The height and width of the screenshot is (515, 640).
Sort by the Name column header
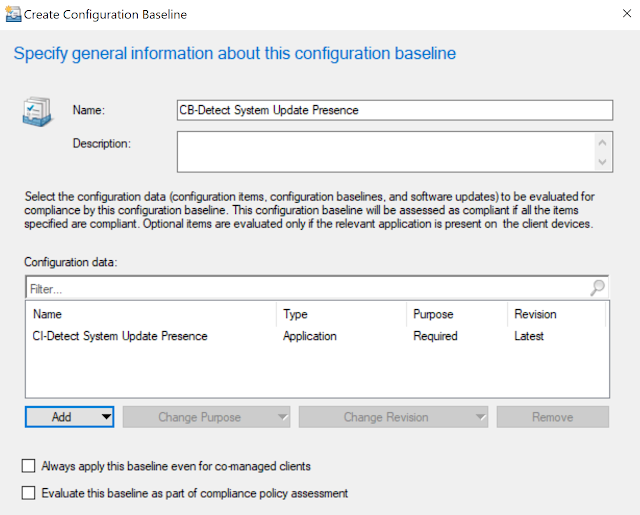tap(150, 314)
